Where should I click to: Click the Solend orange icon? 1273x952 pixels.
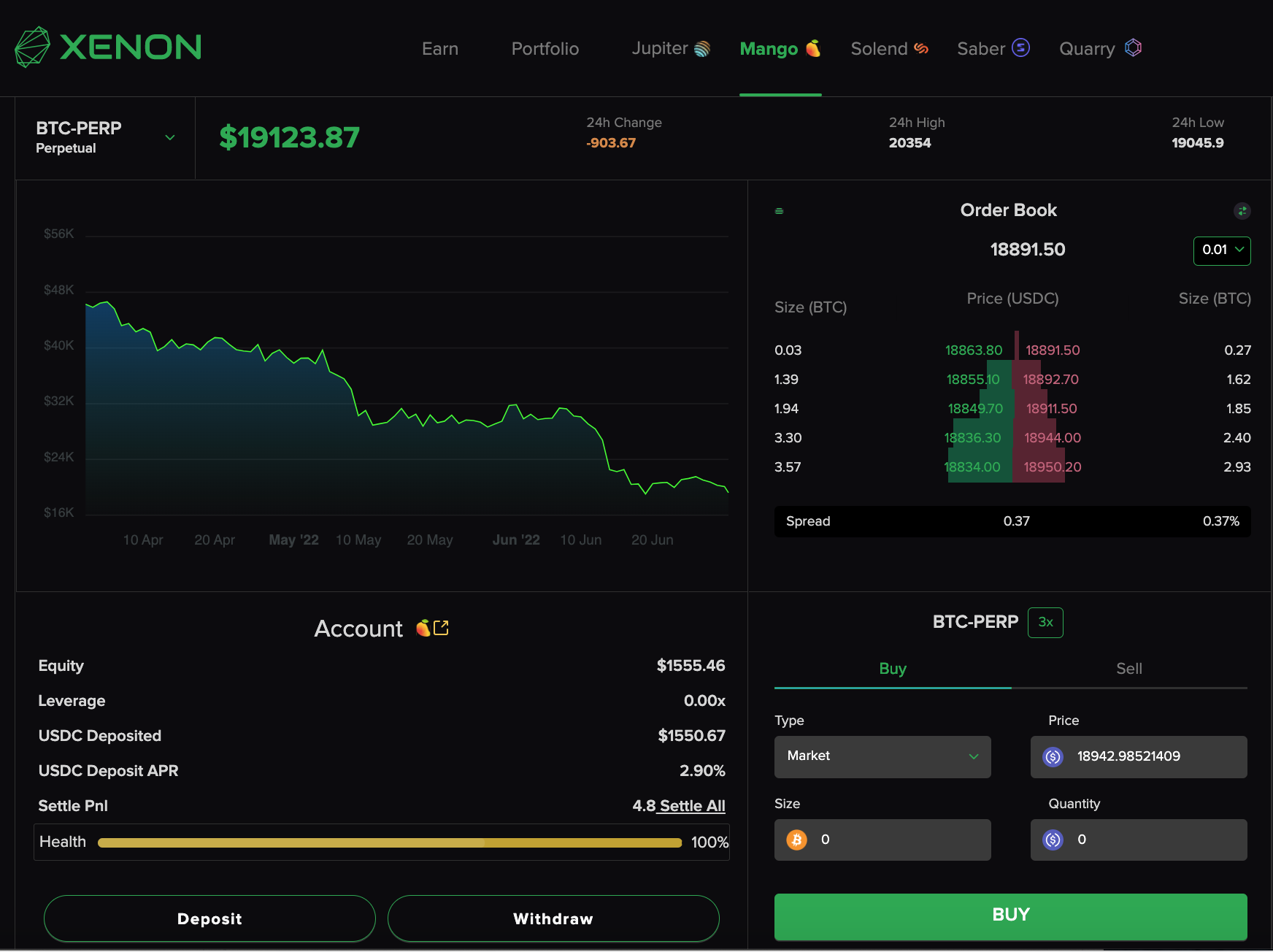pos(921,48)
